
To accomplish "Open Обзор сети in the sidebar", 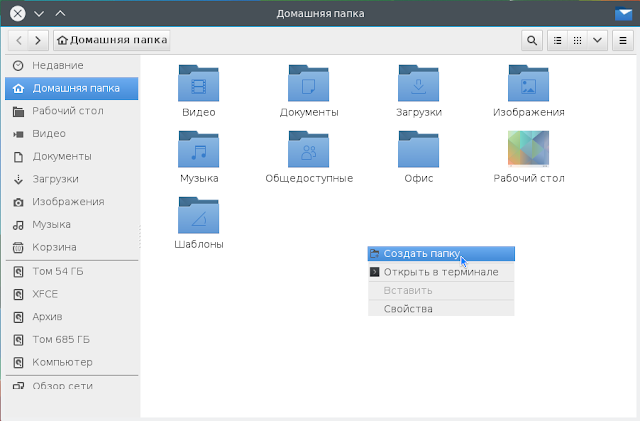I will [x=72, y=385].
